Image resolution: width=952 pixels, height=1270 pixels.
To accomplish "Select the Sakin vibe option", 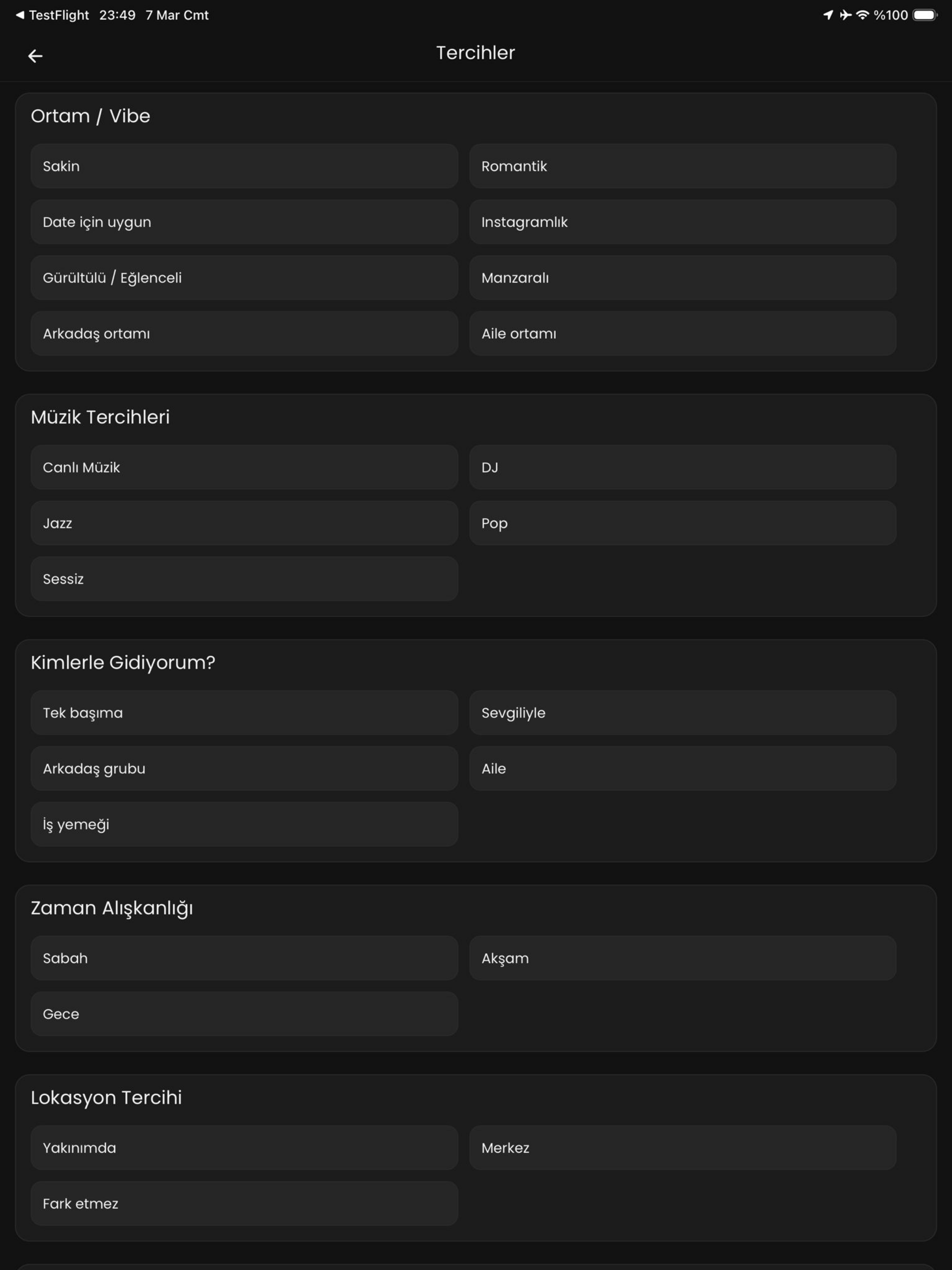I will click(244, 166).
